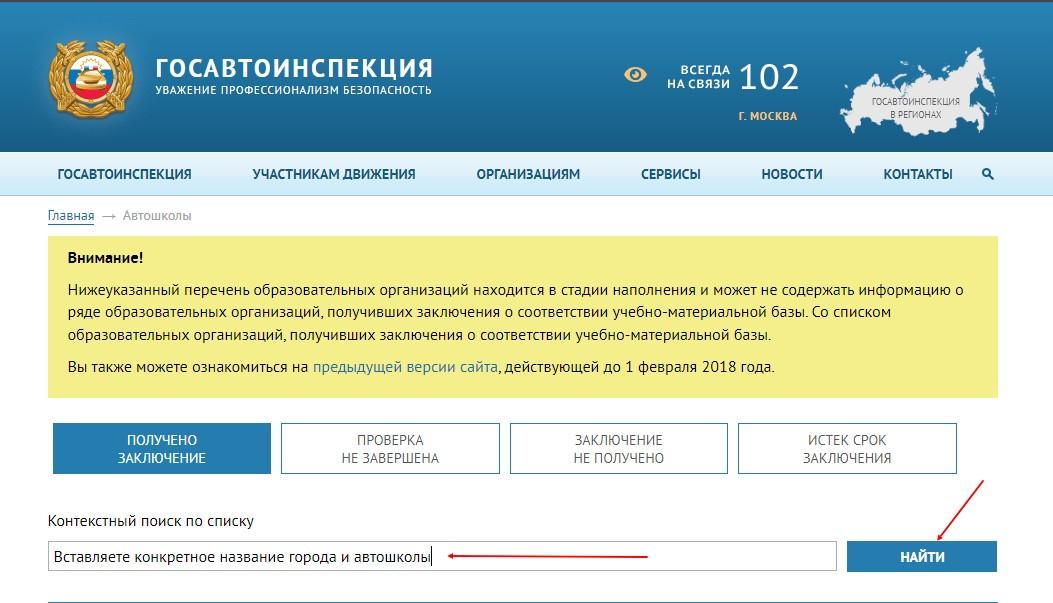The height and width of the screenshot is (603, 1053).
Task: Open the УЧАСТНИКАМ ДВИЖЕНИЯ menu
Action: [333, 174]
